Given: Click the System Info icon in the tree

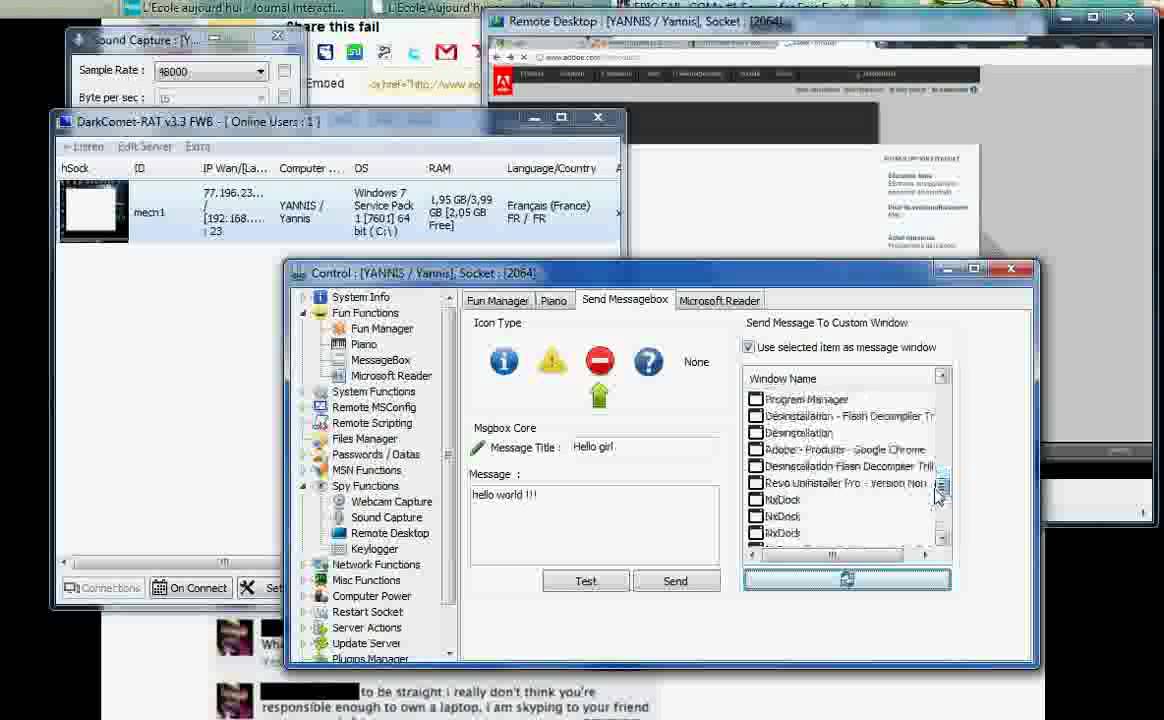Looking at the screenshot, I should point(321,297).
